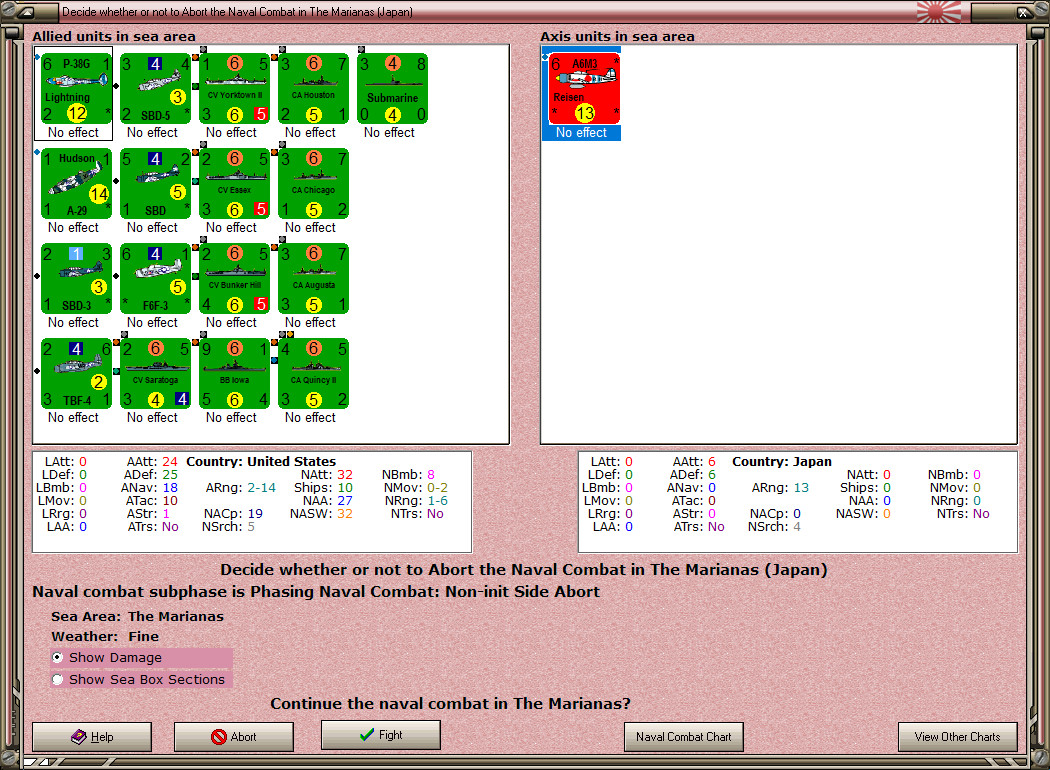Click the 'Allied units in sea area' heading
1050x770 pixels.
click(x=114, y=37)
